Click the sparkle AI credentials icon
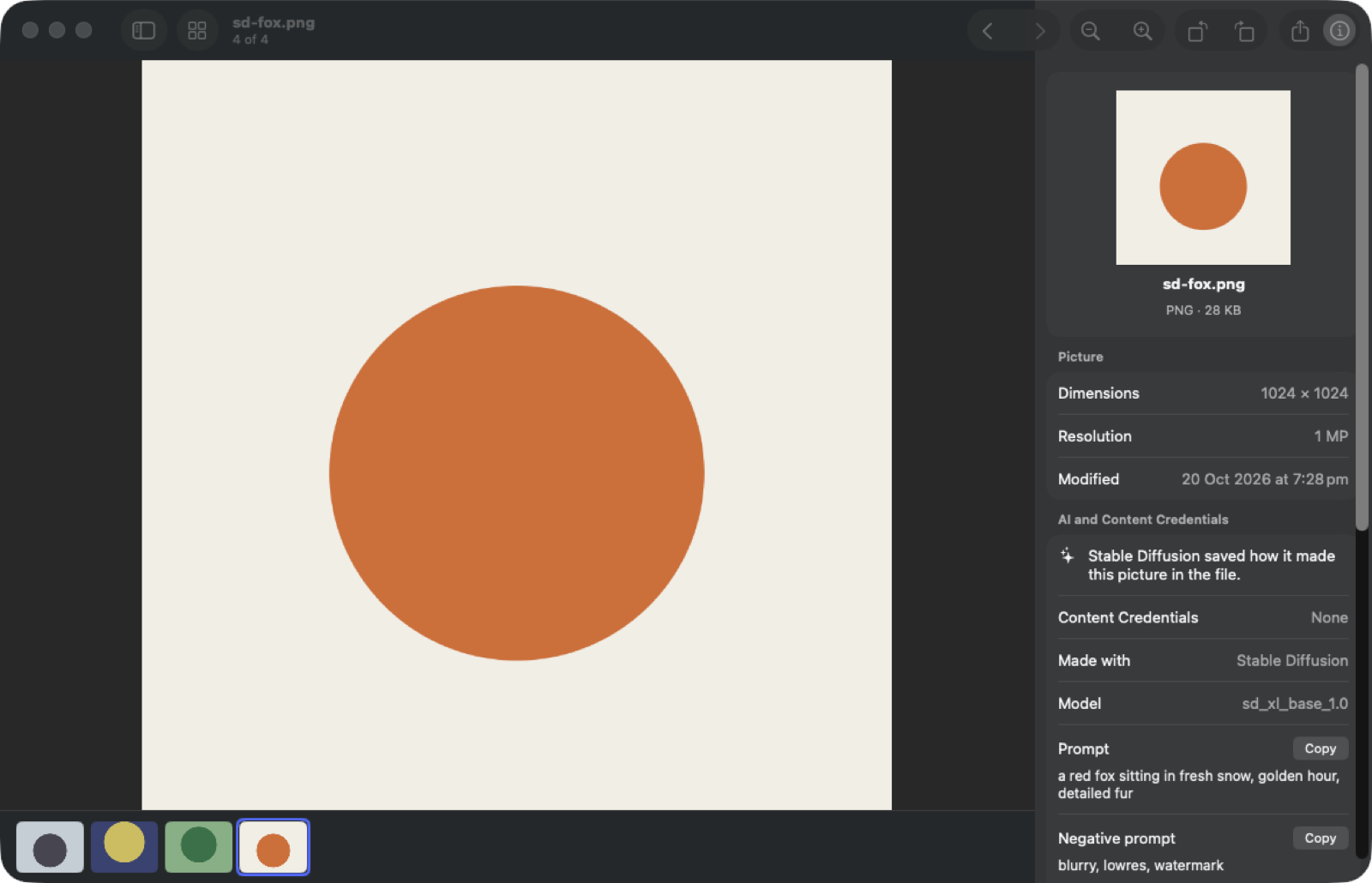 (x=1067, y=556)
